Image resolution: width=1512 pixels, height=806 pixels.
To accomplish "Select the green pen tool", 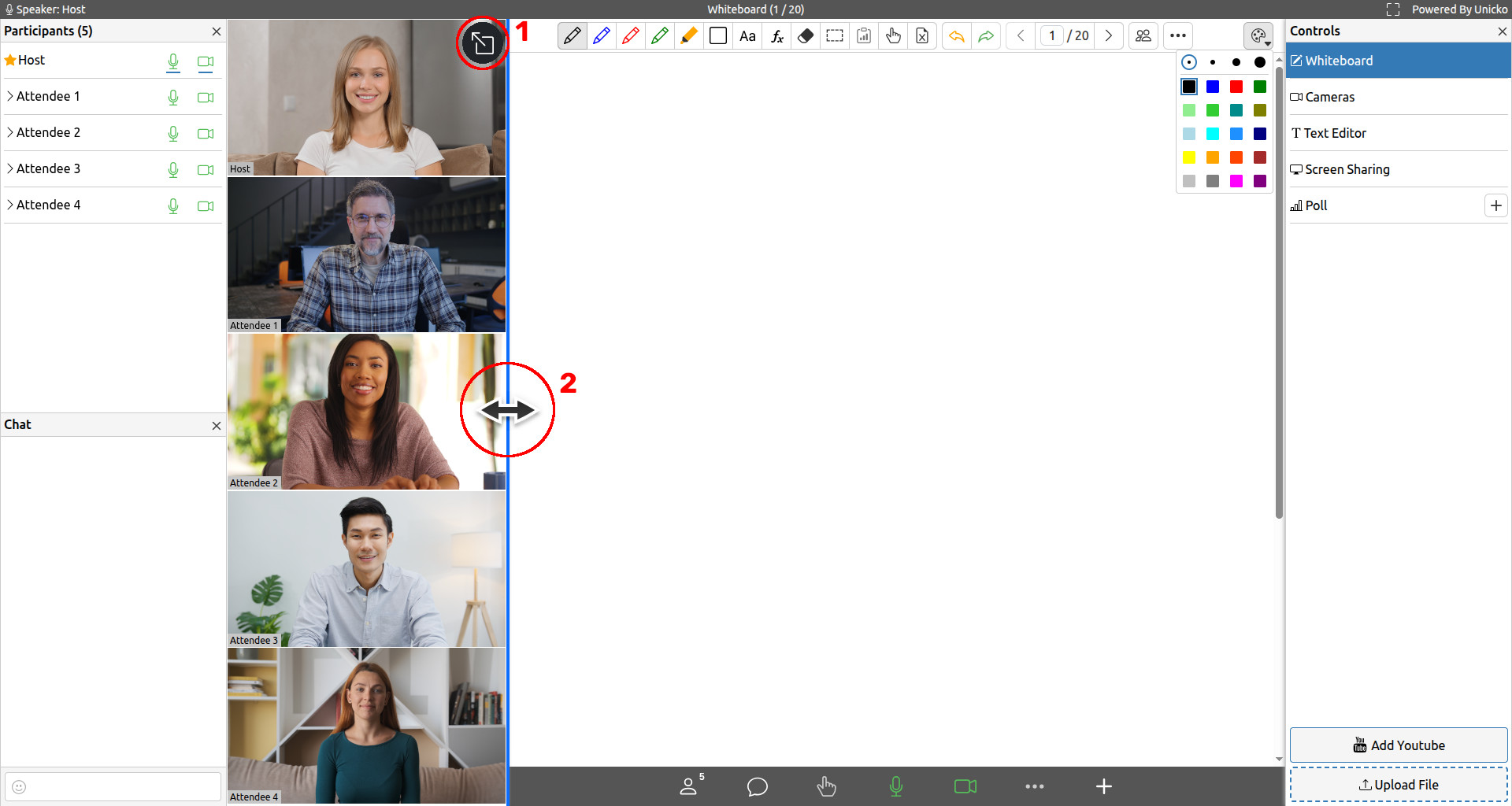I will coord(660,35).
